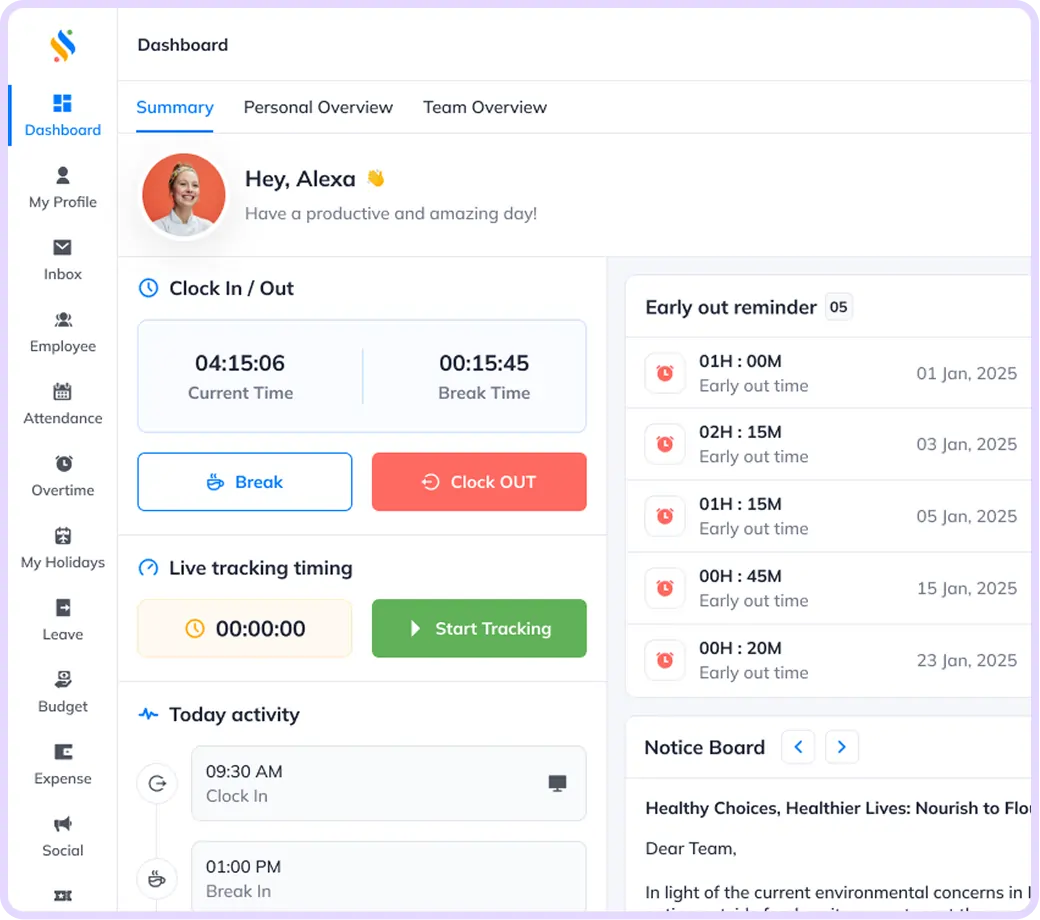Click the 15 Jan, 2025 date
Viewport: 1040px width, 920px height.
pos(966,588)
